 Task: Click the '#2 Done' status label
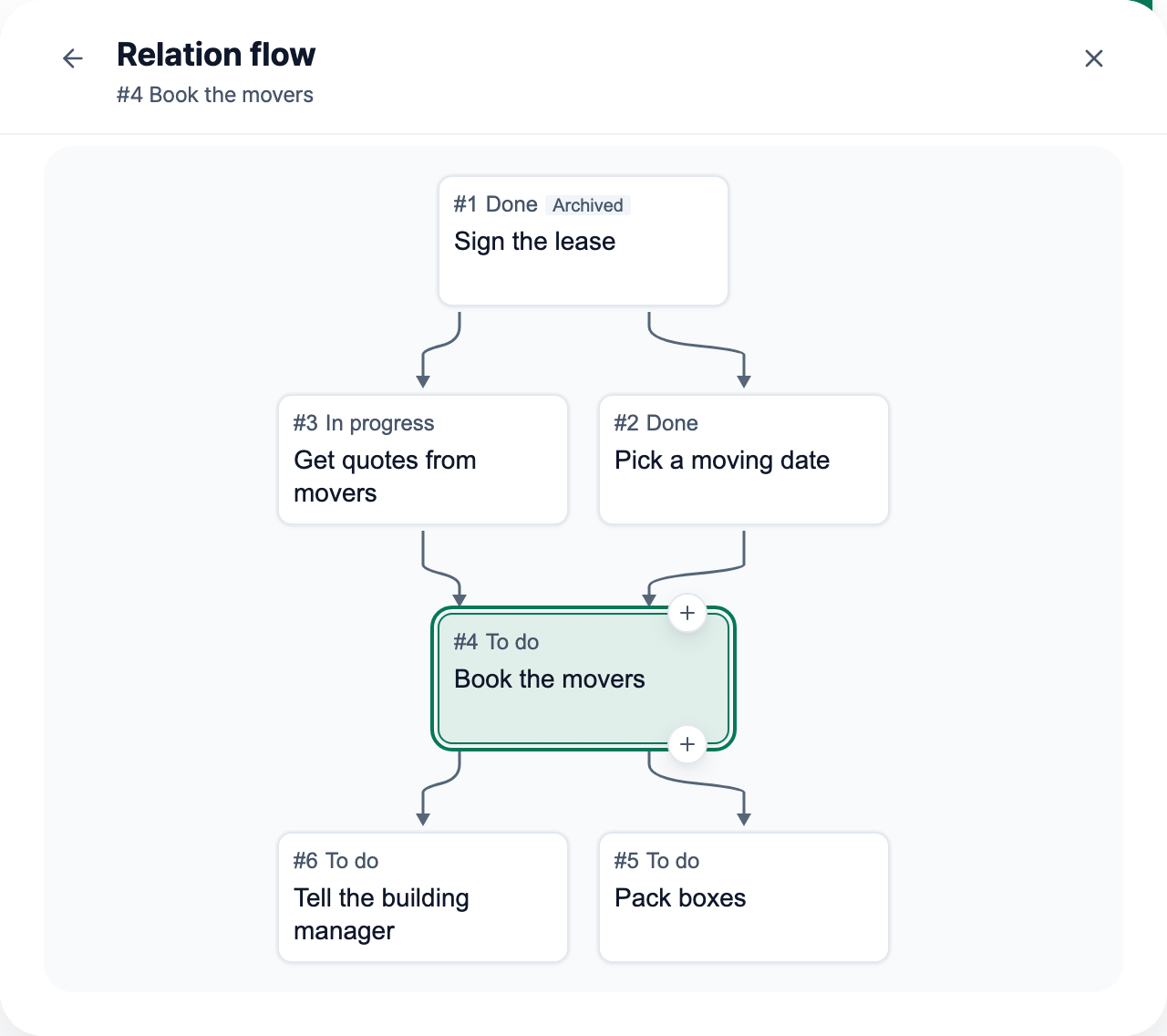point(656,423)
